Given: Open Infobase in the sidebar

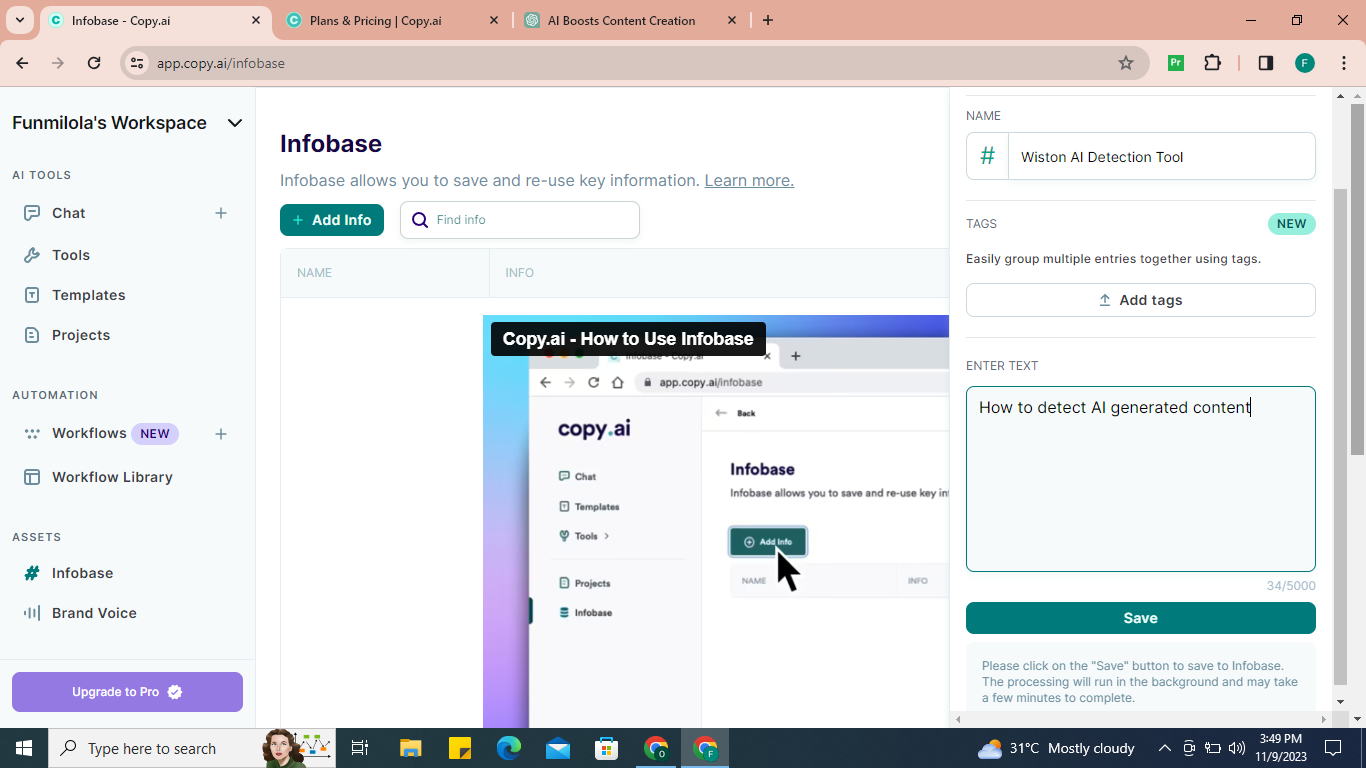Looking at the screenshot, I should point(82,573).
